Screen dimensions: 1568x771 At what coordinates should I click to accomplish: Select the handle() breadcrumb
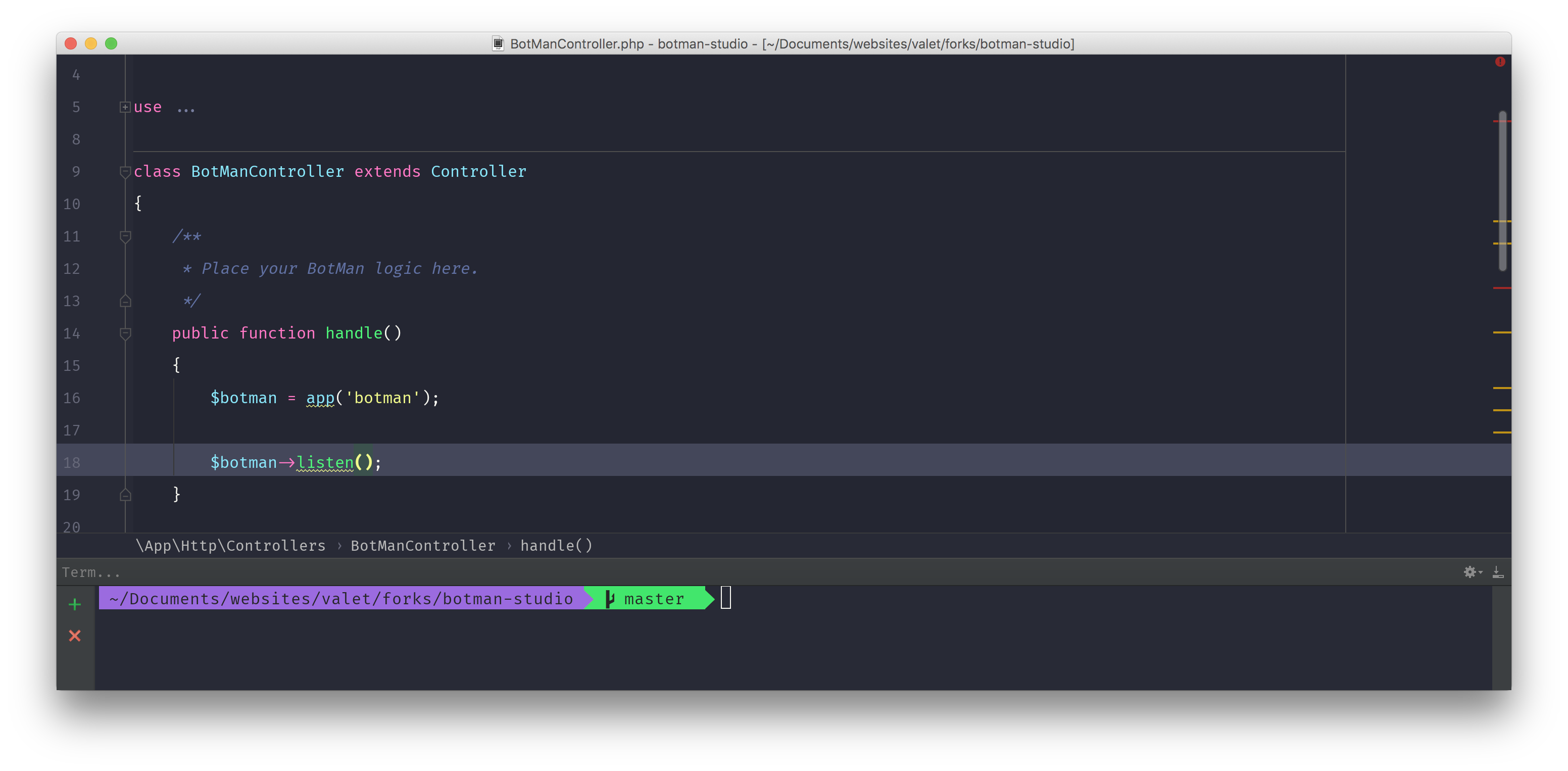coord(556,546)
